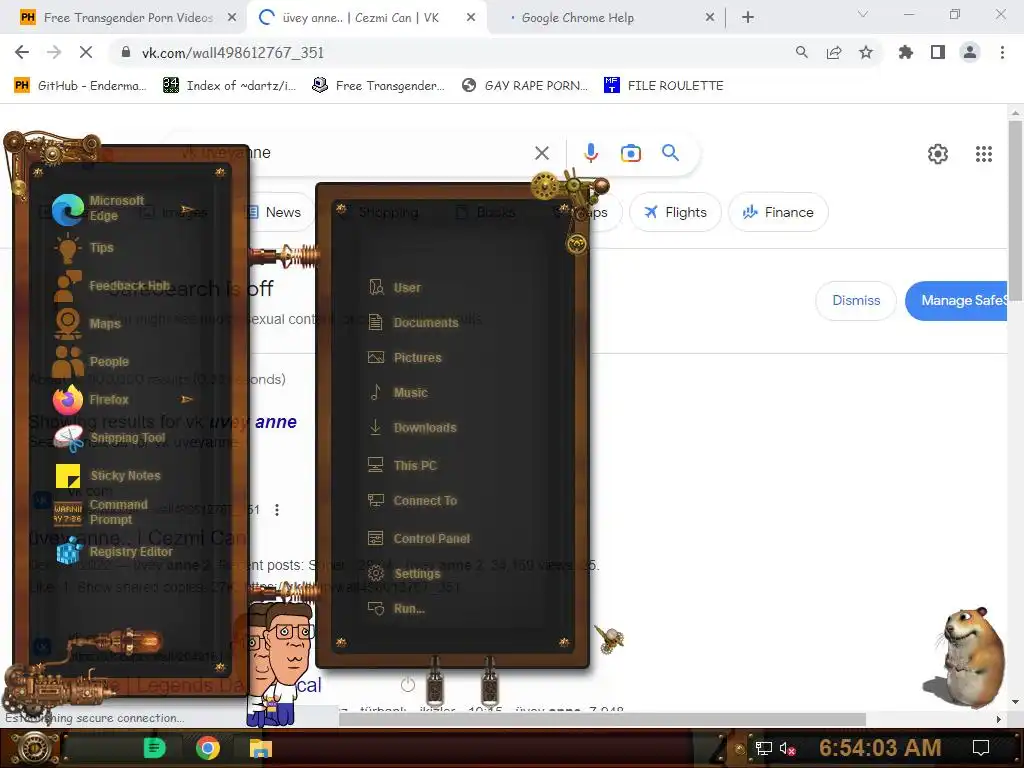This screenshot has height=768, width=1024.
Task: Open a new tab
Action: (748, 18)
